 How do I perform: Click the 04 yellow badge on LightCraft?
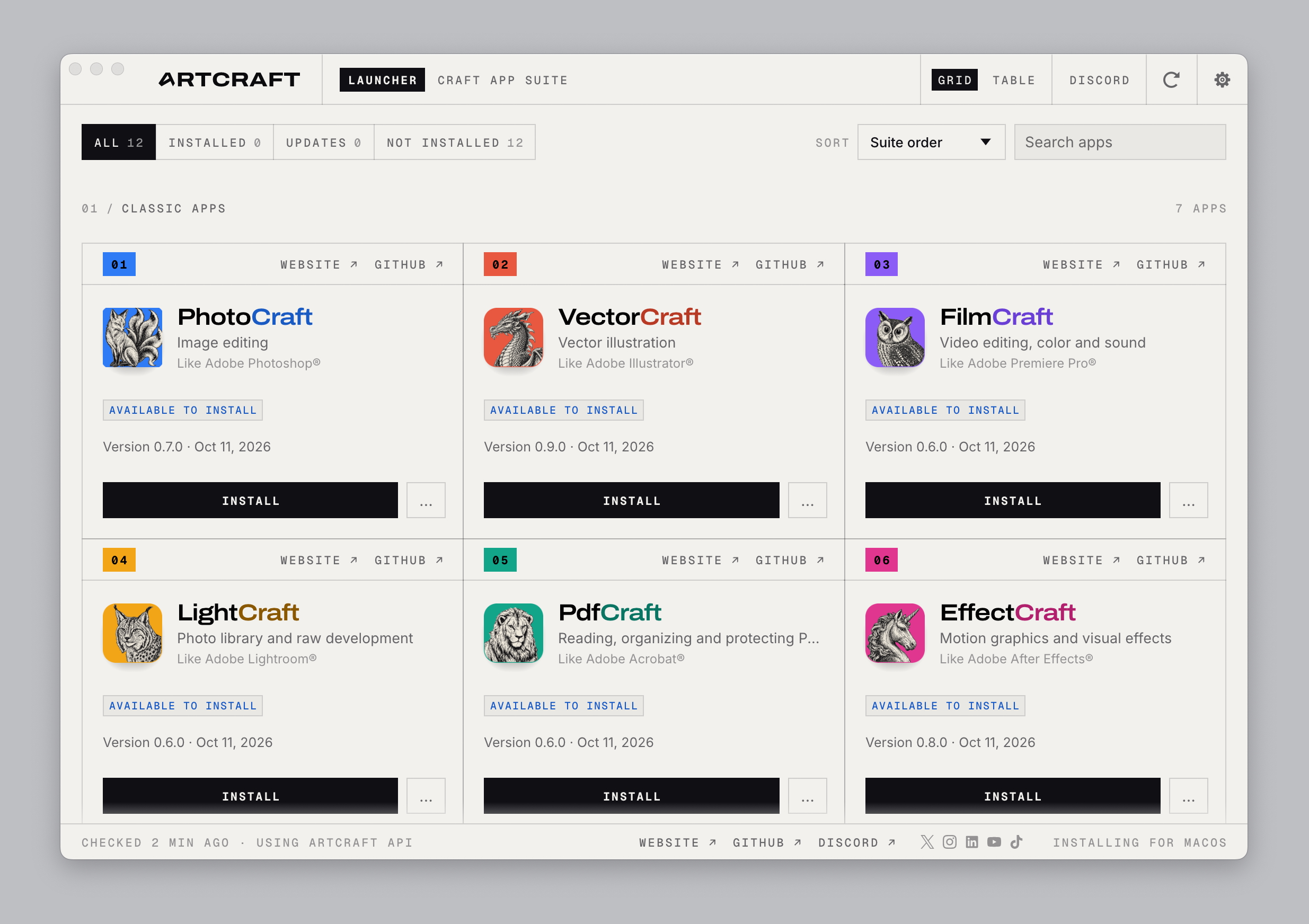tap(119, 560)
